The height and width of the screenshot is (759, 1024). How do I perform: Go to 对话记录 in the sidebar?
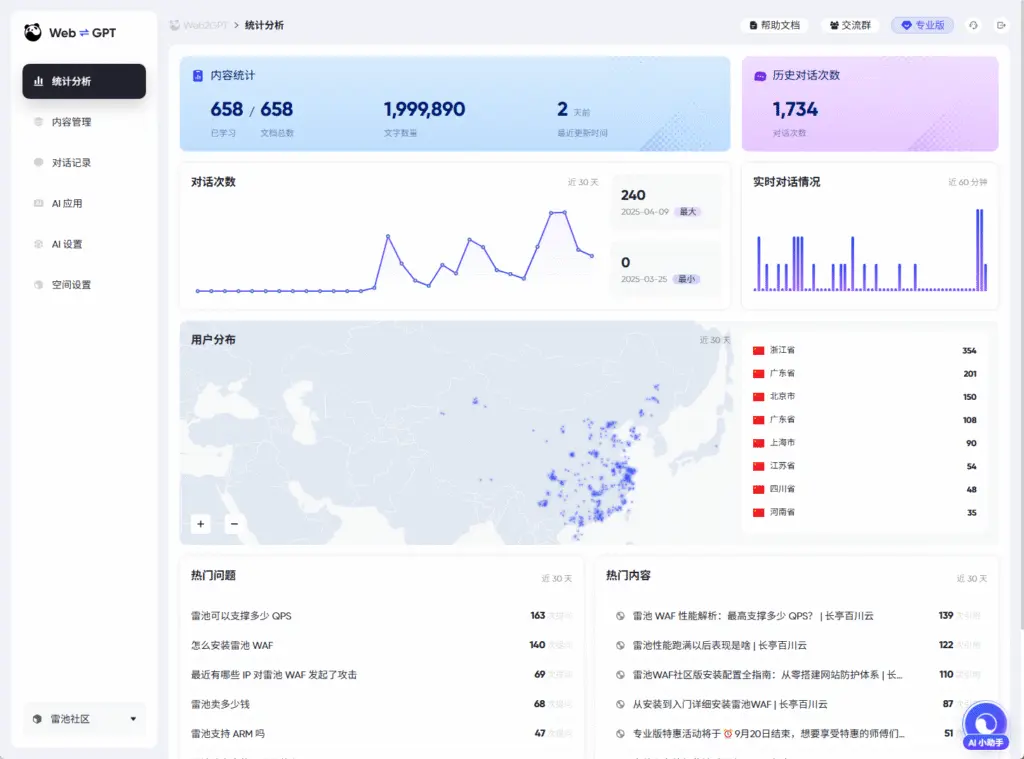pos(71,163)
